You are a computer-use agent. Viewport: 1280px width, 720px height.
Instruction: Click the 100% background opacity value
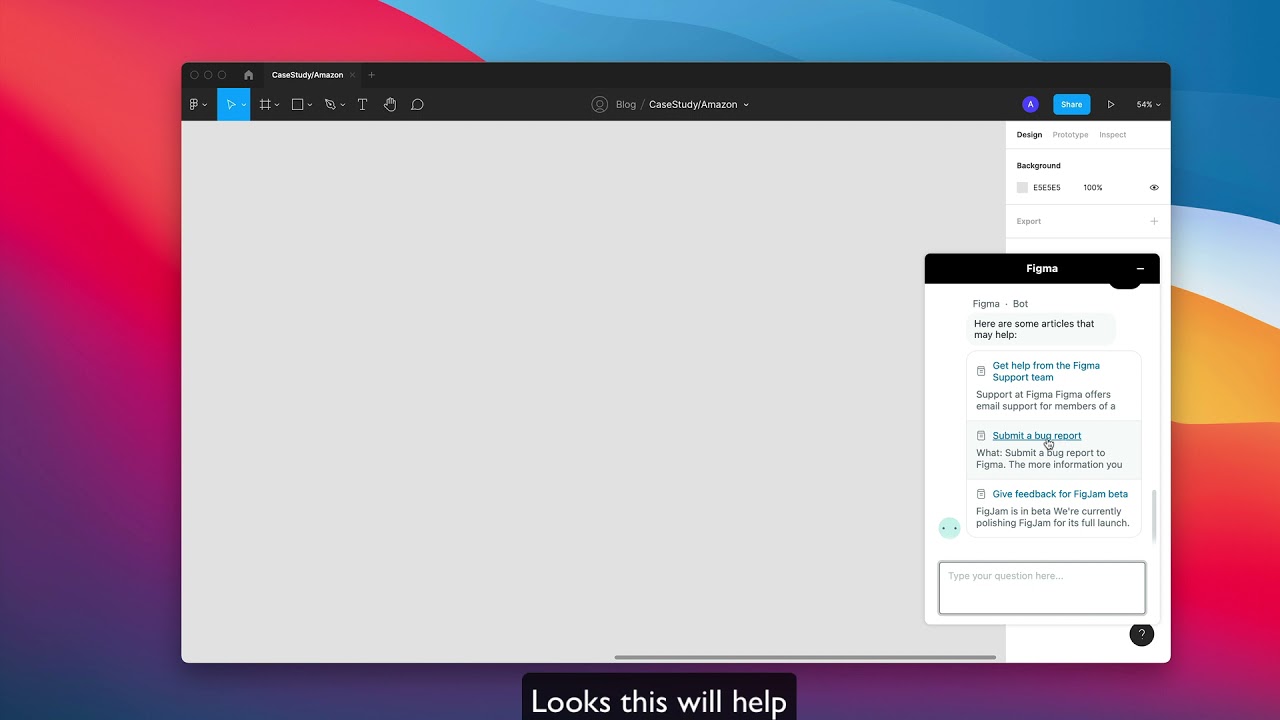click(x=1093, y=187)
